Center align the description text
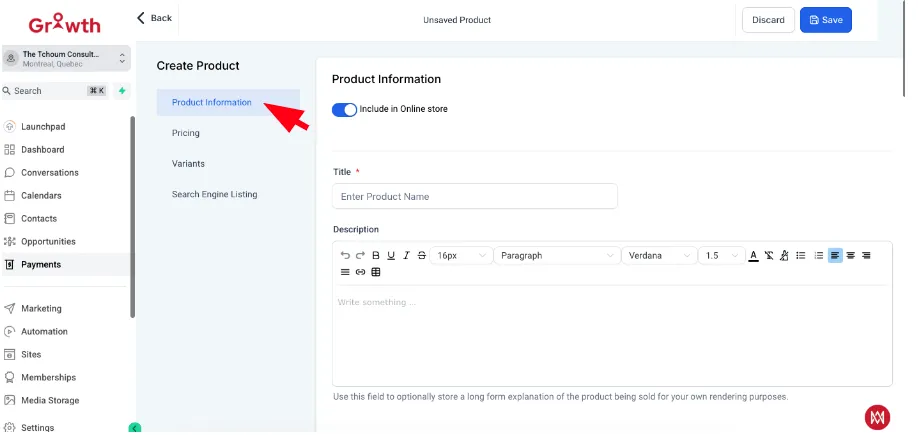The width and height of the screenshot is (919, 435). (850, 256)
